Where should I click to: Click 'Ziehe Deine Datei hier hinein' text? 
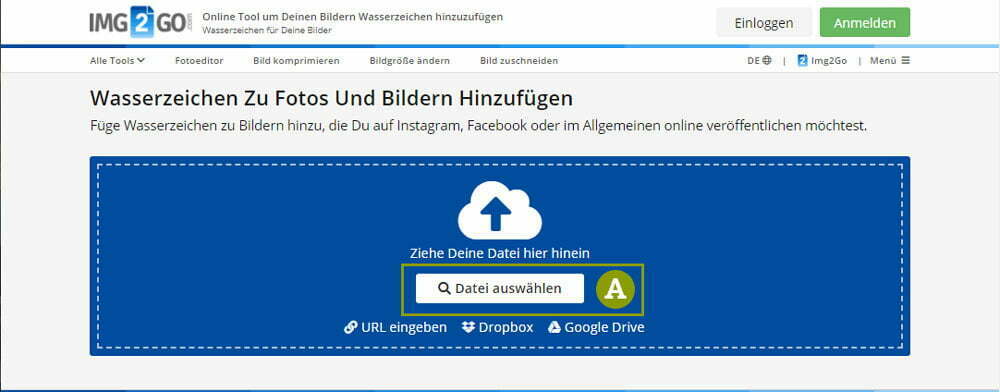tap(500, 253)
